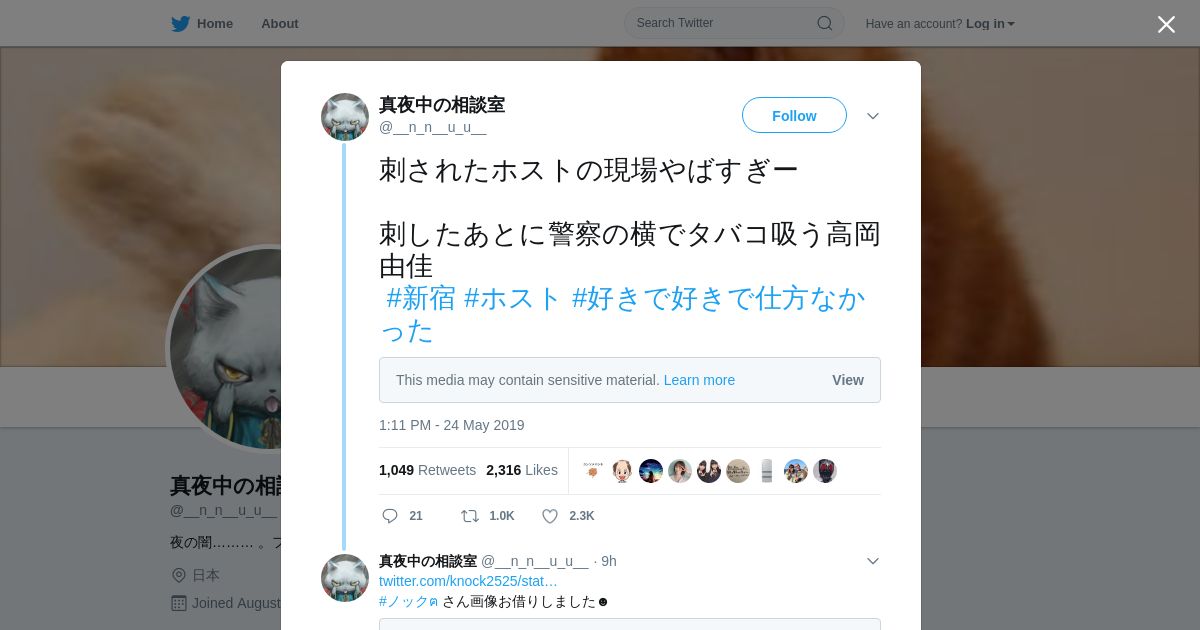Screen dimensions: 1200x630
Task: Click the retweet icon showing 1.0K
Action: pos(470,516)
